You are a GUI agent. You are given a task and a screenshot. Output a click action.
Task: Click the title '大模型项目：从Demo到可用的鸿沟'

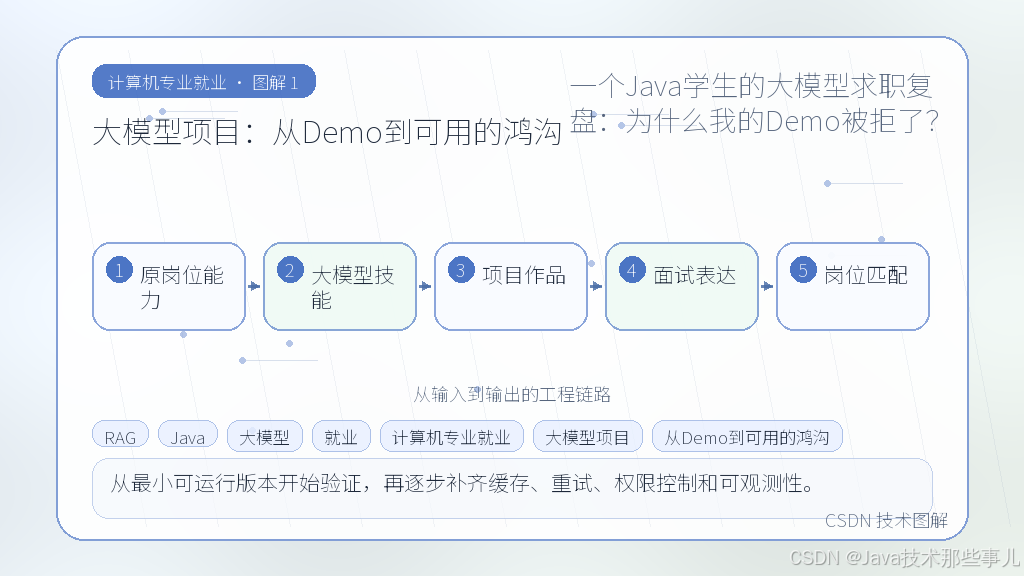pyautogui.click(x=327, y=132)
